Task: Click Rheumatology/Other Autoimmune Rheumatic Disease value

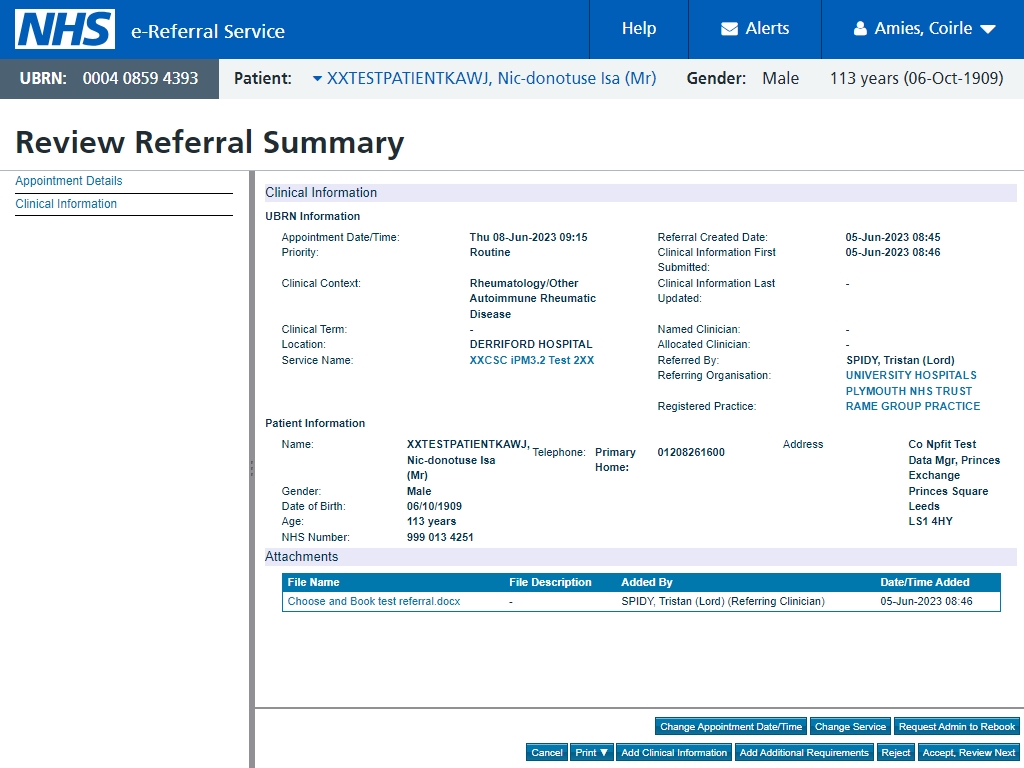Action: (x=533, y=299)
